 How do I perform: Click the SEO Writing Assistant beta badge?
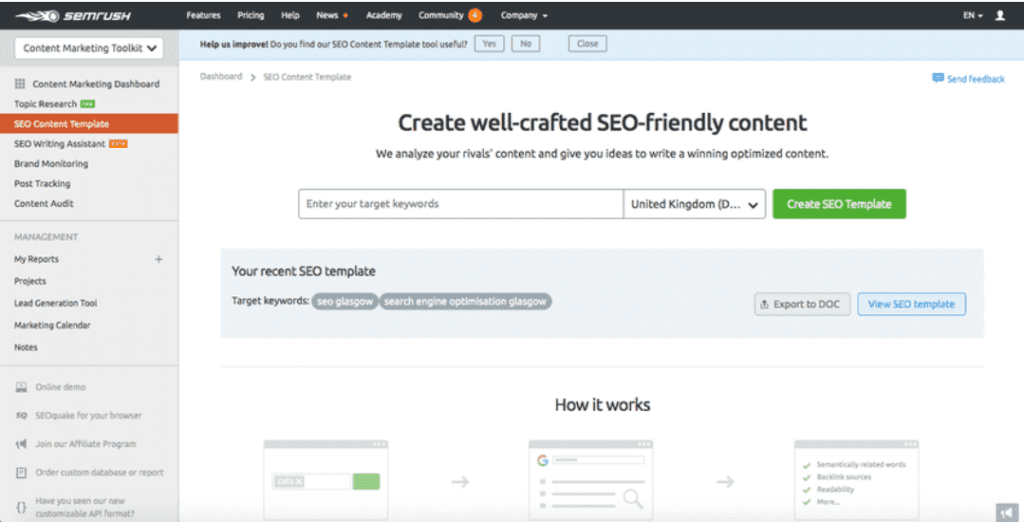pyautogui.click(x=118, y=144)
